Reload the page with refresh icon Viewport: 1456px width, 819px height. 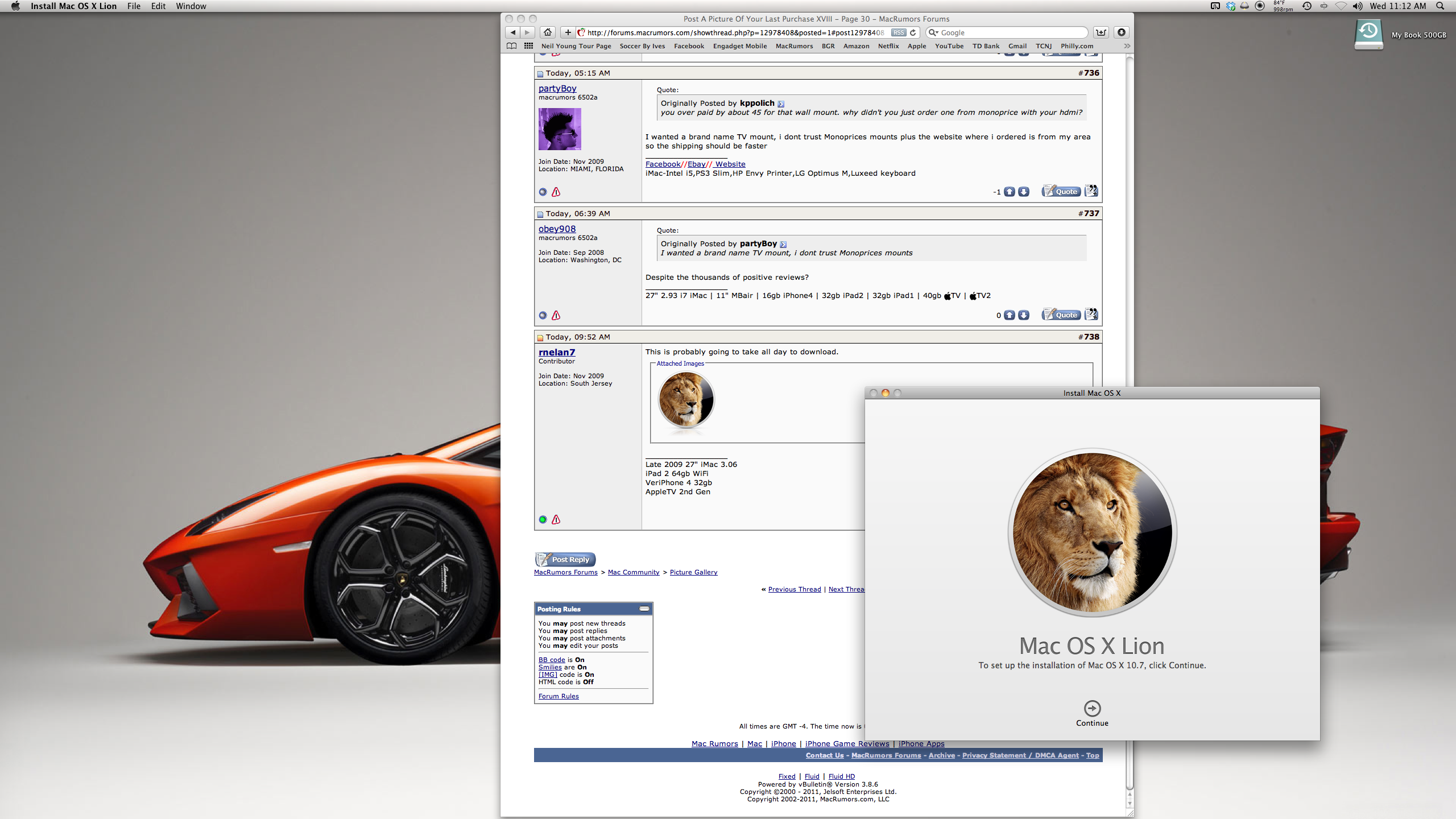coord(913,32)
